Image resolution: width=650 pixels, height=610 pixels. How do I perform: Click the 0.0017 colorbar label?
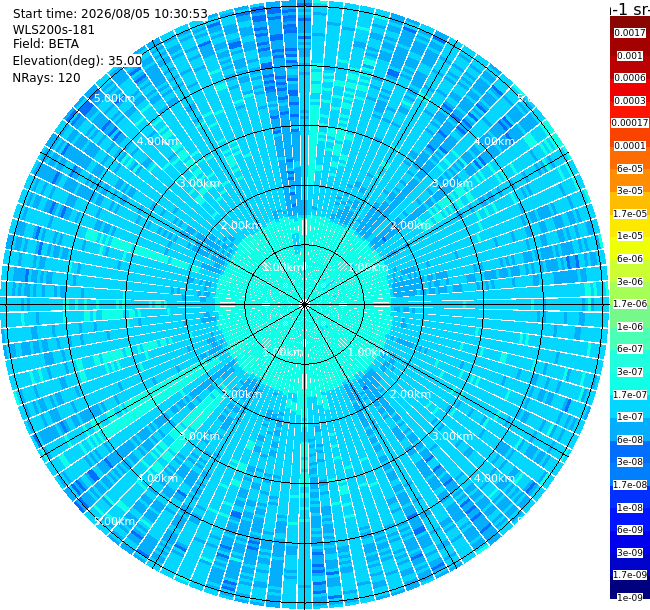[x=630, y=33]
